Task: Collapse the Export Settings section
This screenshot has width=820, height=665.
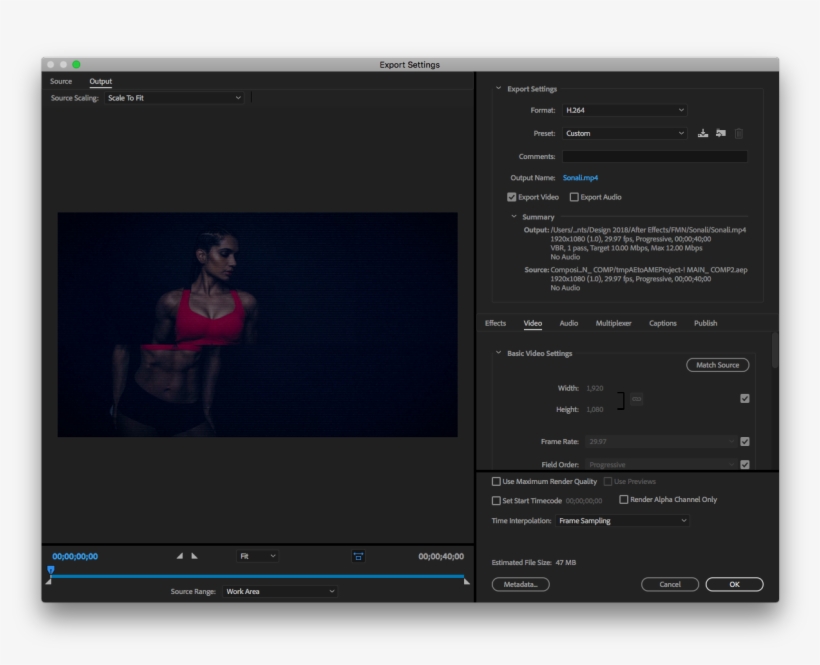Action: click(x=498, y=88)
